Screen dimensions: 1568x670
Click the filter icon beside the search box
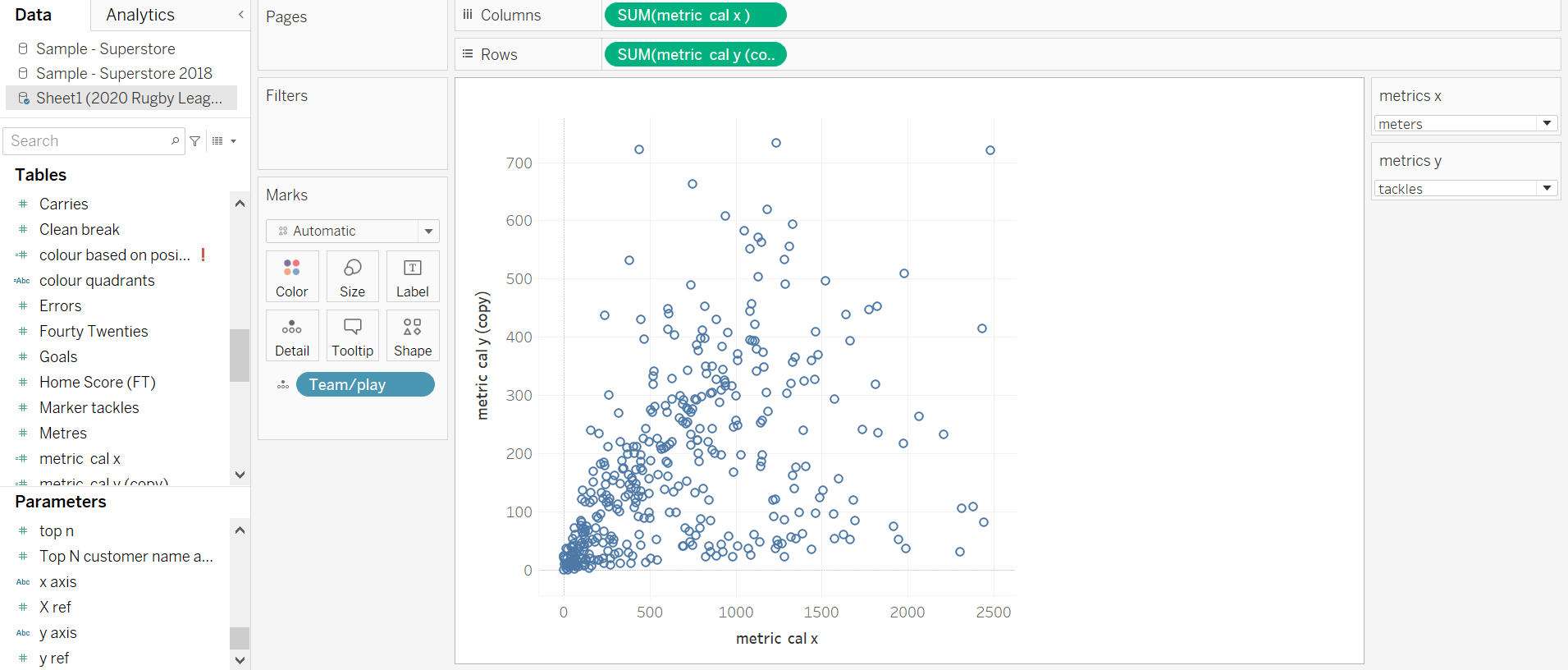[195, 141]
